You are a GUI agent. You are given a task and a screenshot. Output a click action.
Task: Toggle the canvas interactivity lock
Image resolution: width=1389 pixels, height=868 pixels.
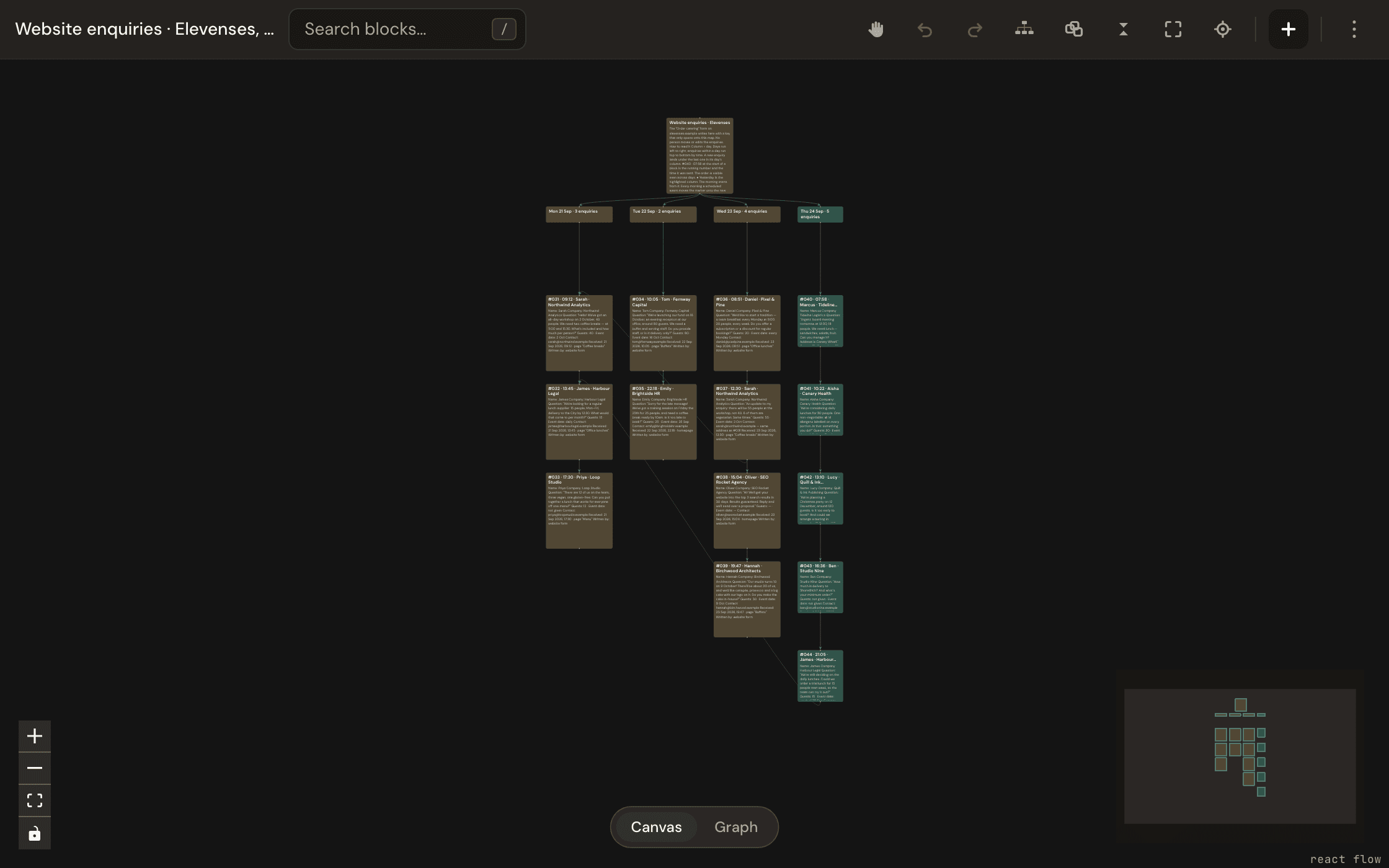(35, 833)
